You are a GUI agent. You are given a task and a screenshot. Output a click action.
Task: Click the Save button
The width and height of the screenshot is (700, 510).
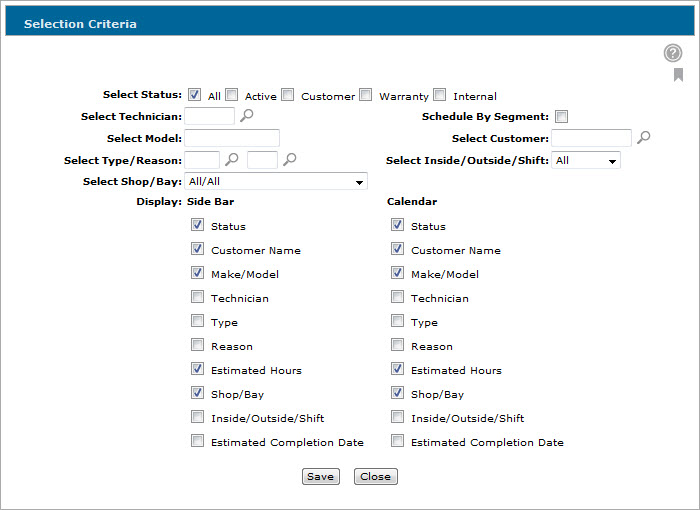pyautogui.click(x=321, y=477)
